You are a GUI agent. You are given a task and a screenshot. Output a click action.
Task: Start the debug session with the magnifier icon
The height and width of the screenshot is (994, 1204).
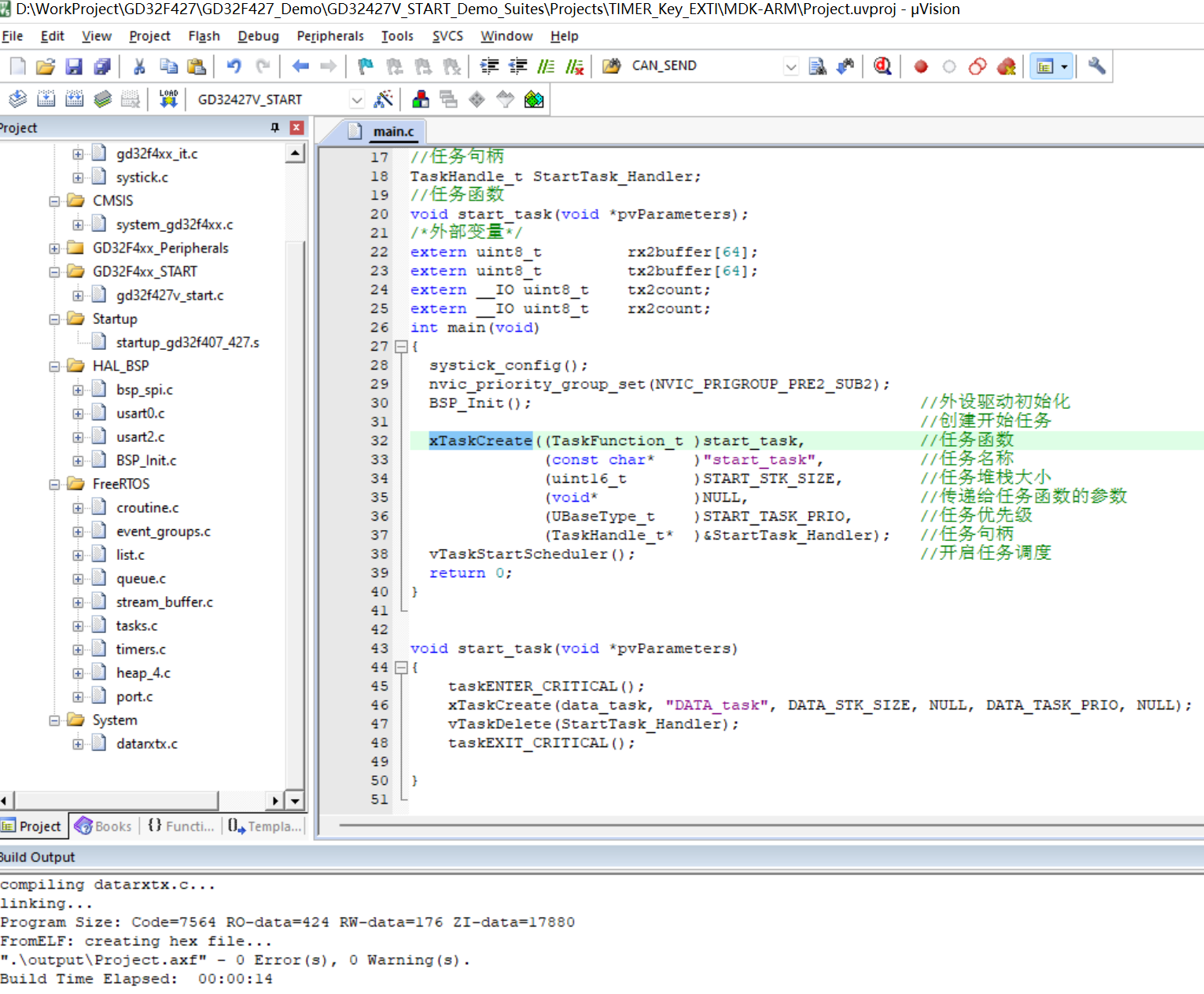click(882, 66)
